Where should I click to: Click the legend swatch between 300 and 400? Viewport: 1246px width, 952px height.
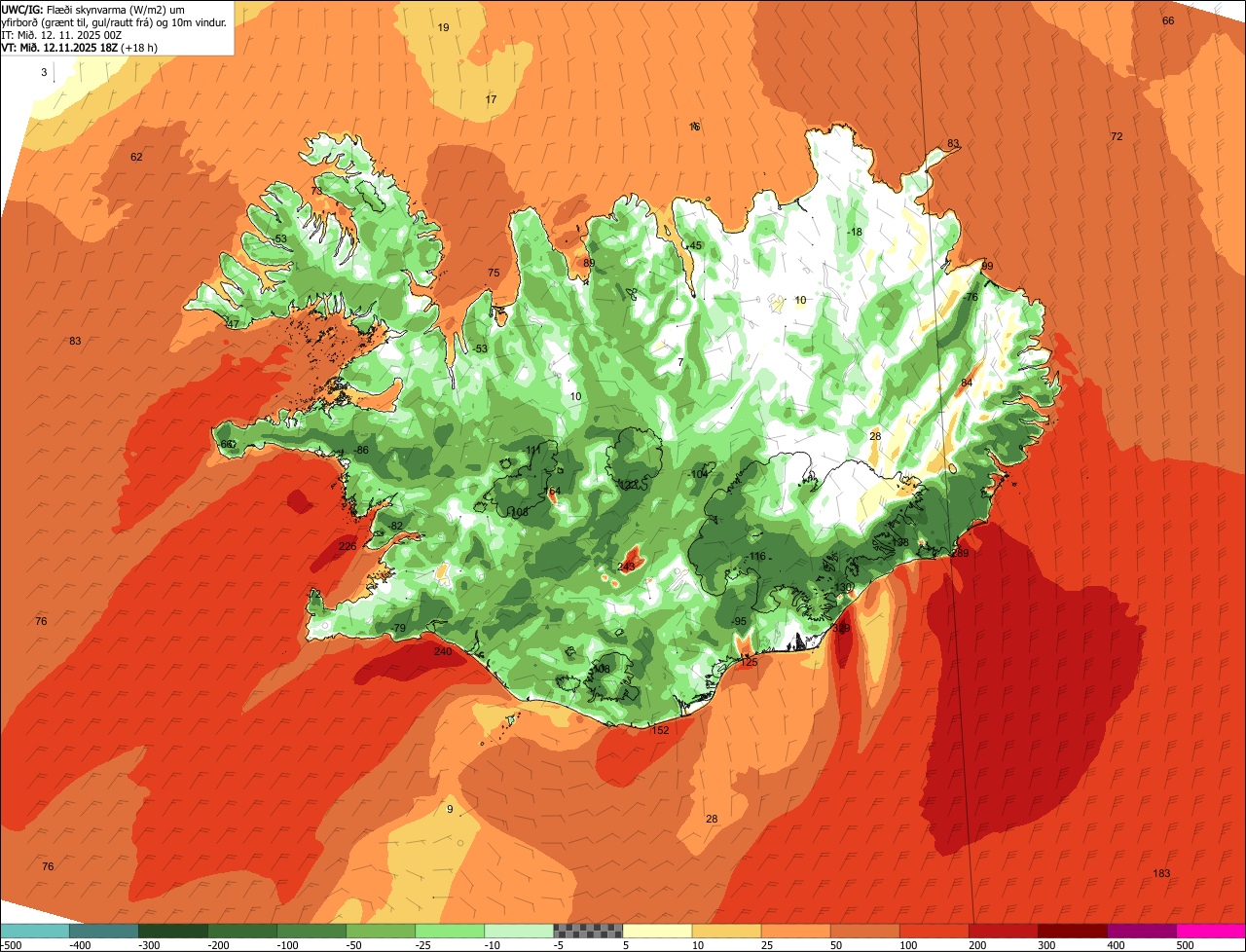1073,931
